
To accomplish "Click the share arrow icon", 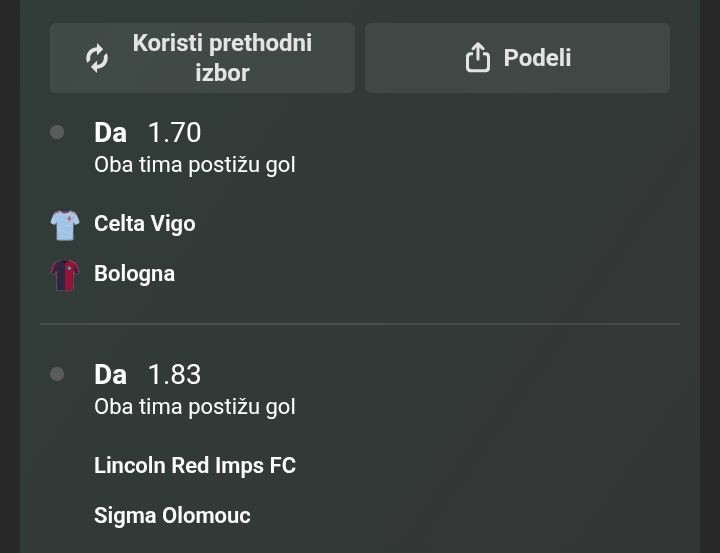I will pyautogui.click(x=478, y=58).
